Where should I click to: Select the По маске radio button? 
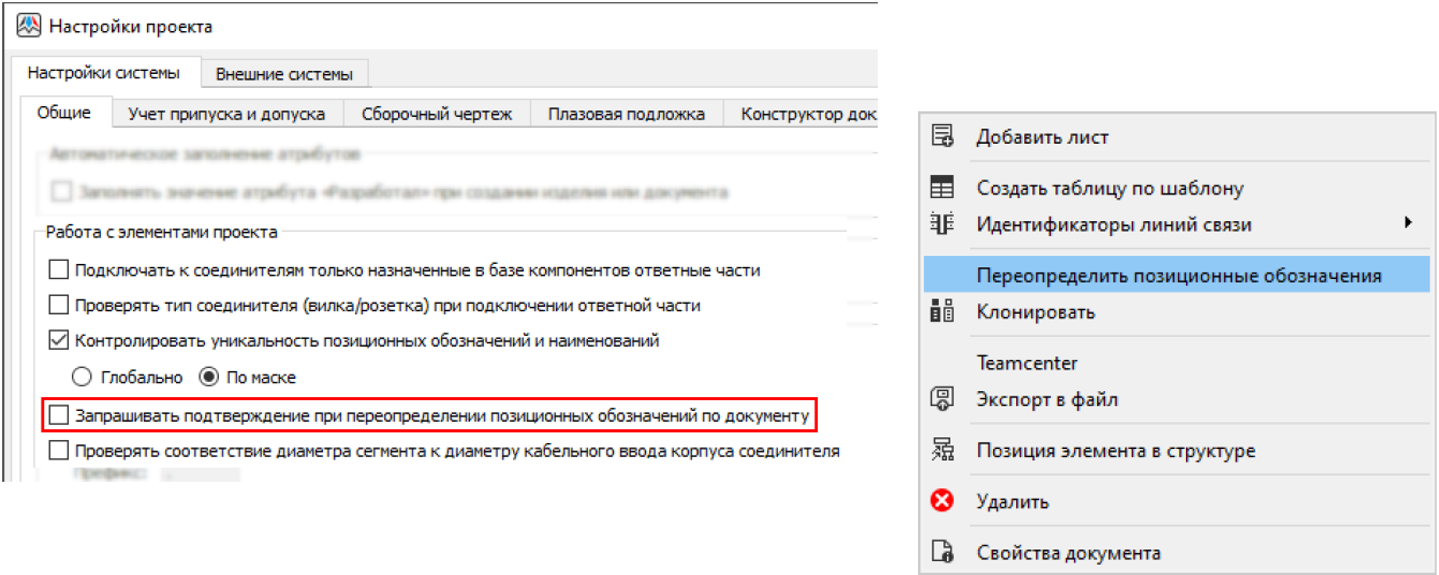tap(209, 377)
